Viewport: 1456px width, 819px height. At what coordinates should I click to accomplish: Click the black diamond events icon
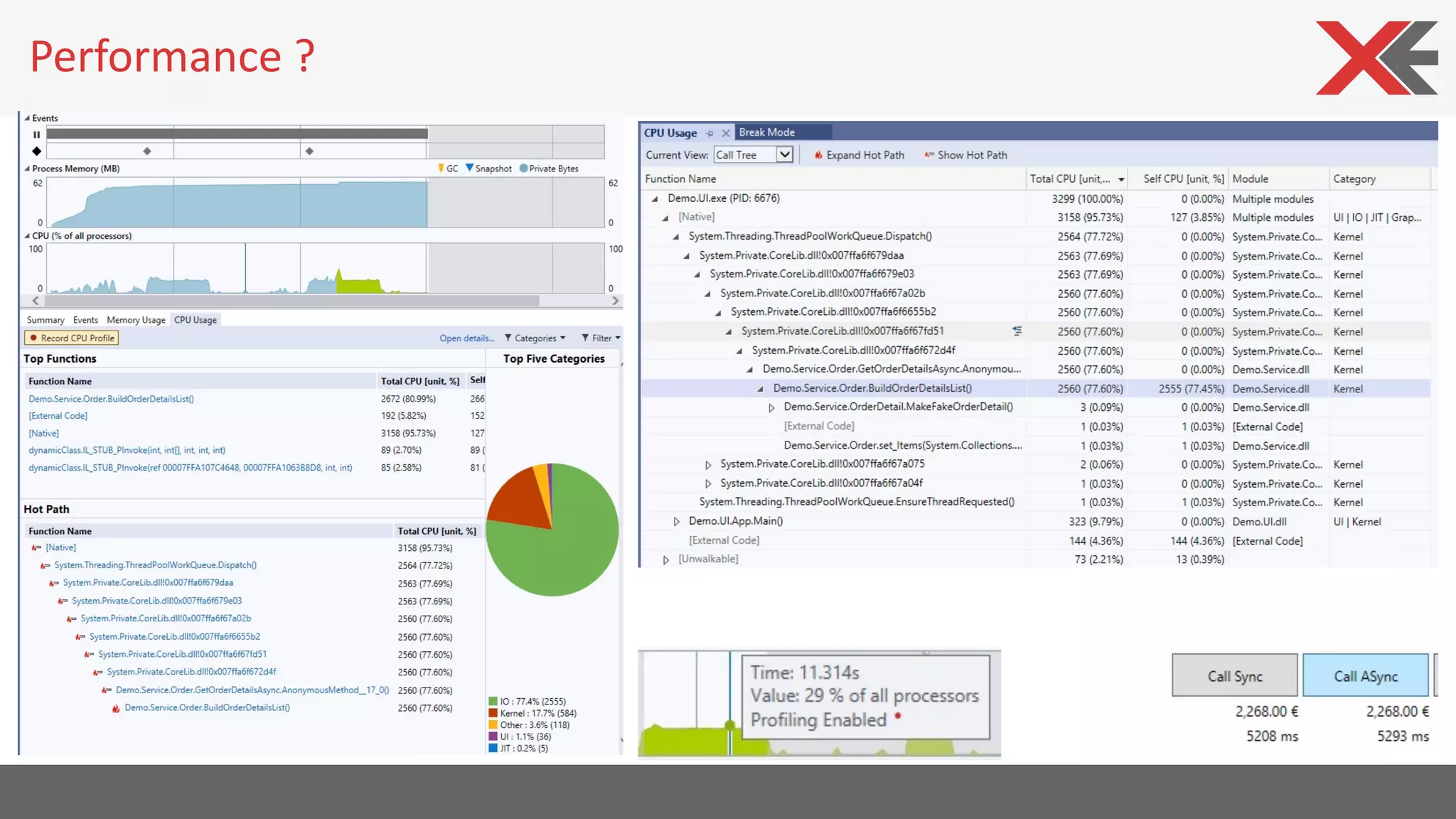click(36, 151)
